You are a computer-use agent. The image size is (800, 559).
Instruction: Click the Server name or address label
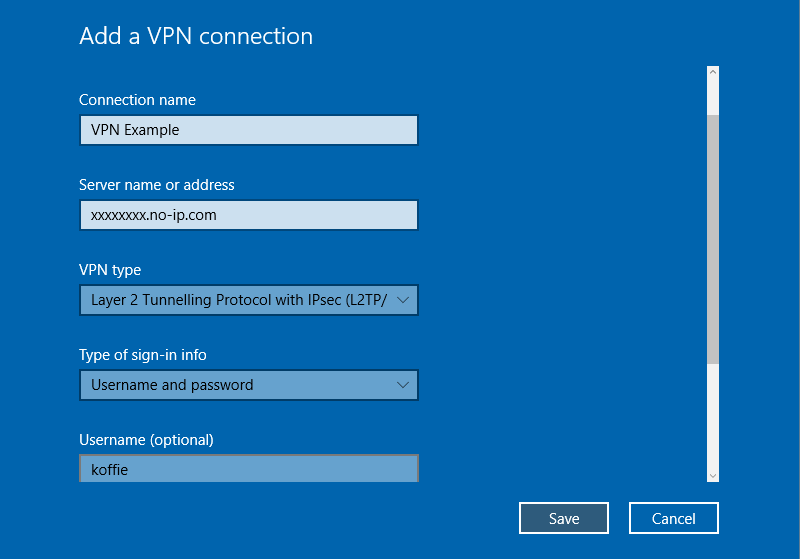pyautogui.click(x=157, y=185)
